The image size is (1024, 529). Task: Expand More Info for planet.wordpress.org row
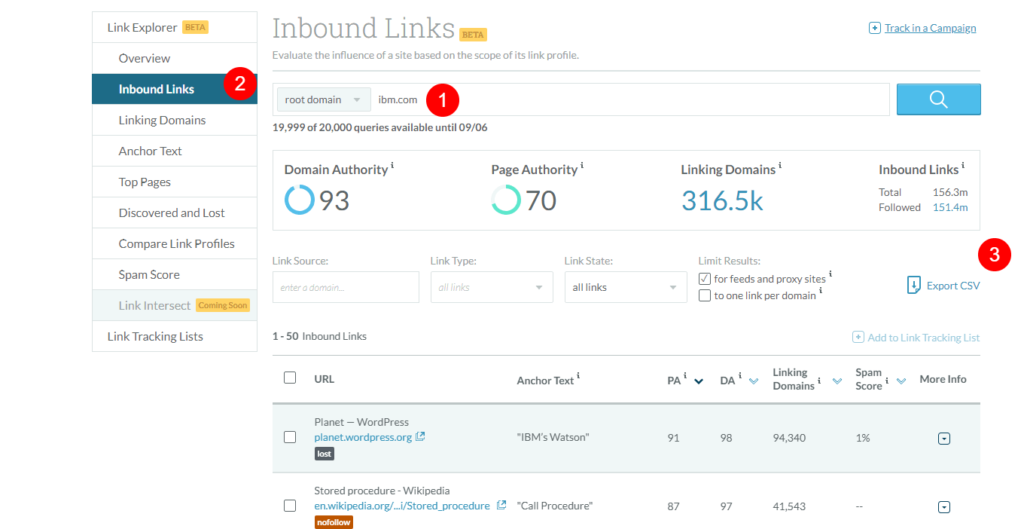click(x=944, y=438)
